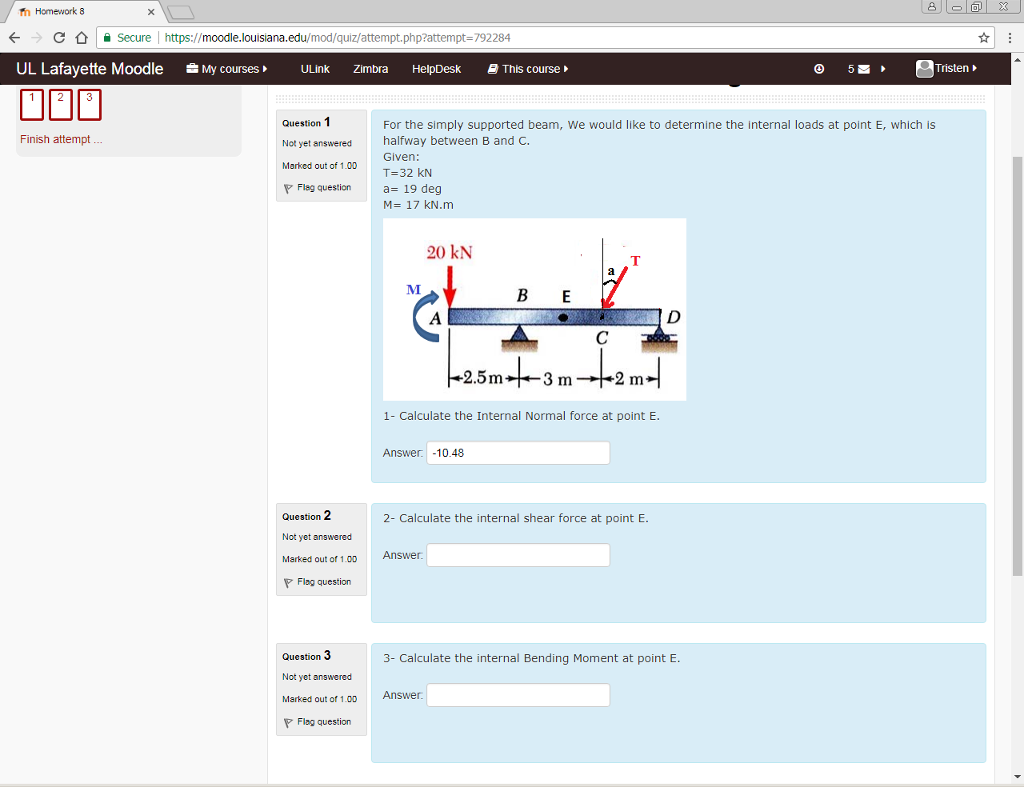Click the book icon beside This course
Image resolution: width=1024 pixels, height=787 pixels.
coord(493,69)
